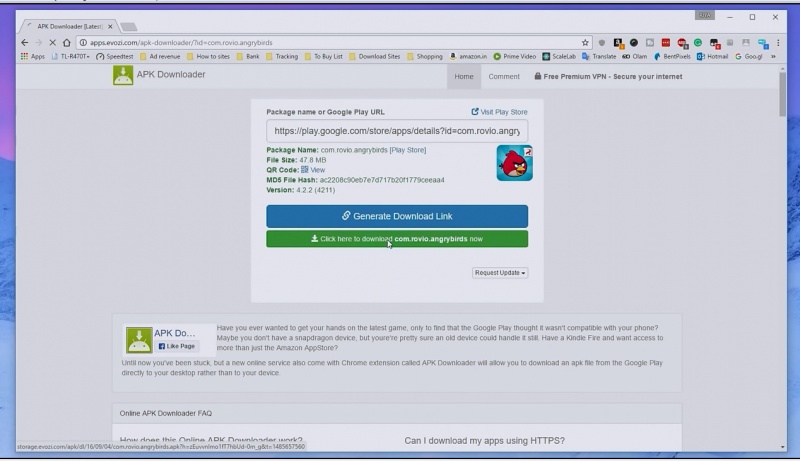Open the Shopping bookmarks folder

tap(424, 57)
